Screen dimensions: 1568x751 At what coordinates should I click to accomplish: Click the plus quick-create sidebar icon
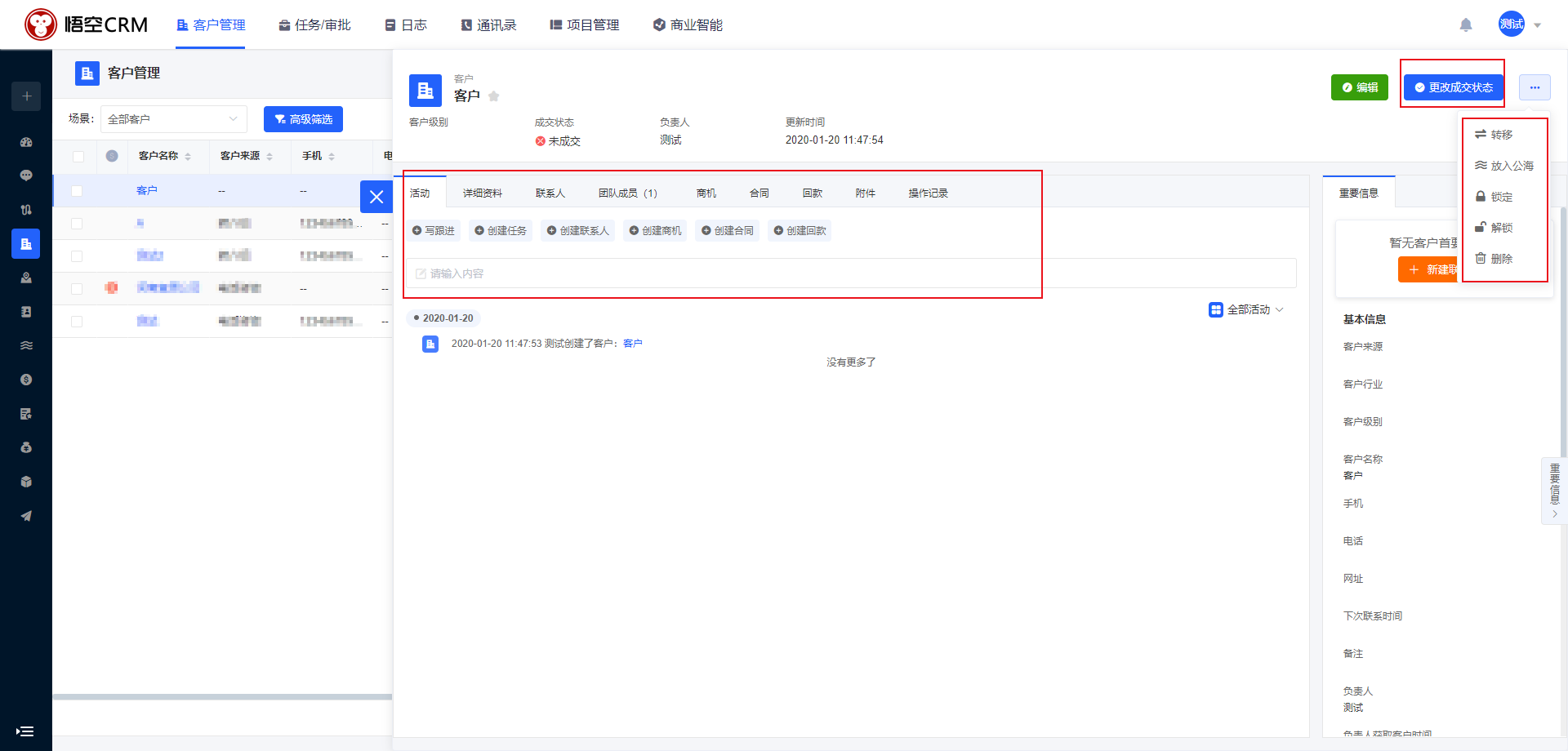[26, 96]
